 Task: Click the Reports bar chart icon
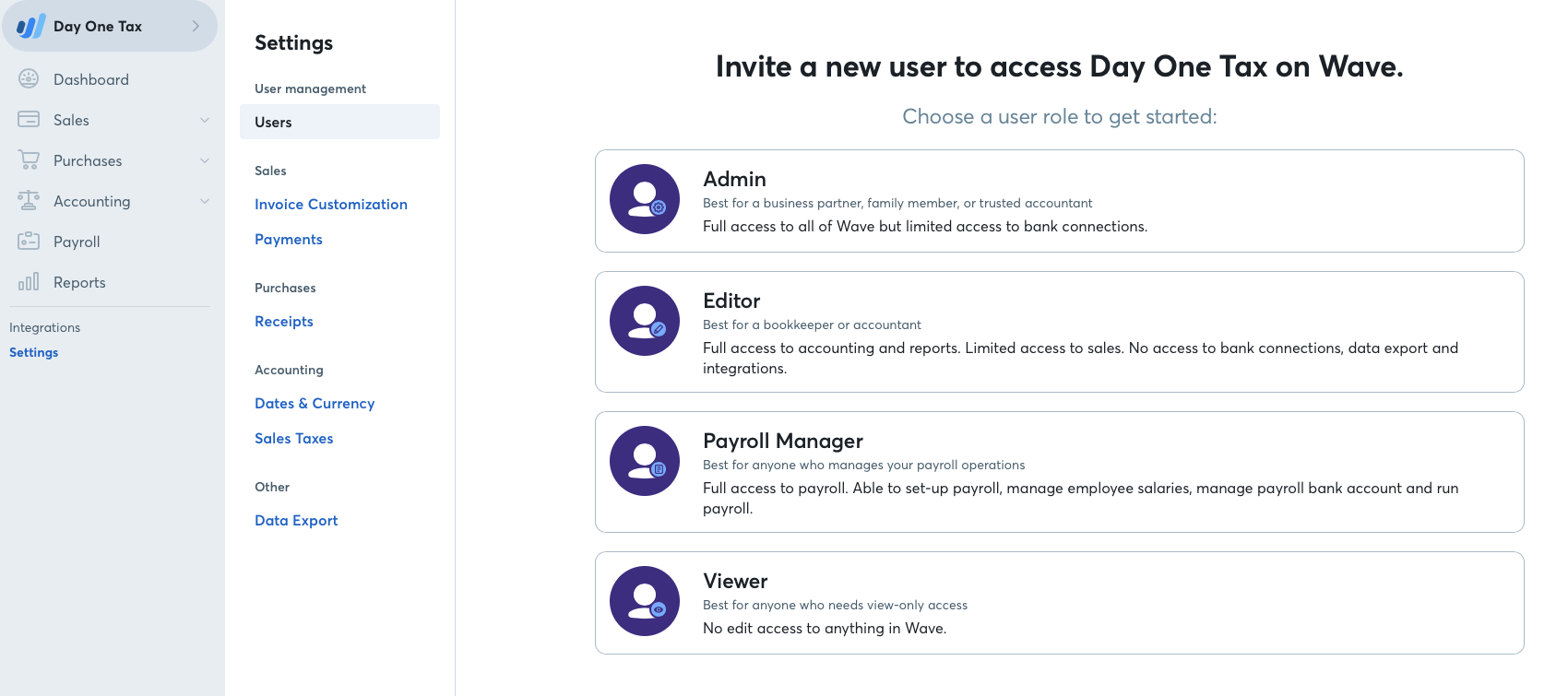pyautogui.click(x=29, y=282)
